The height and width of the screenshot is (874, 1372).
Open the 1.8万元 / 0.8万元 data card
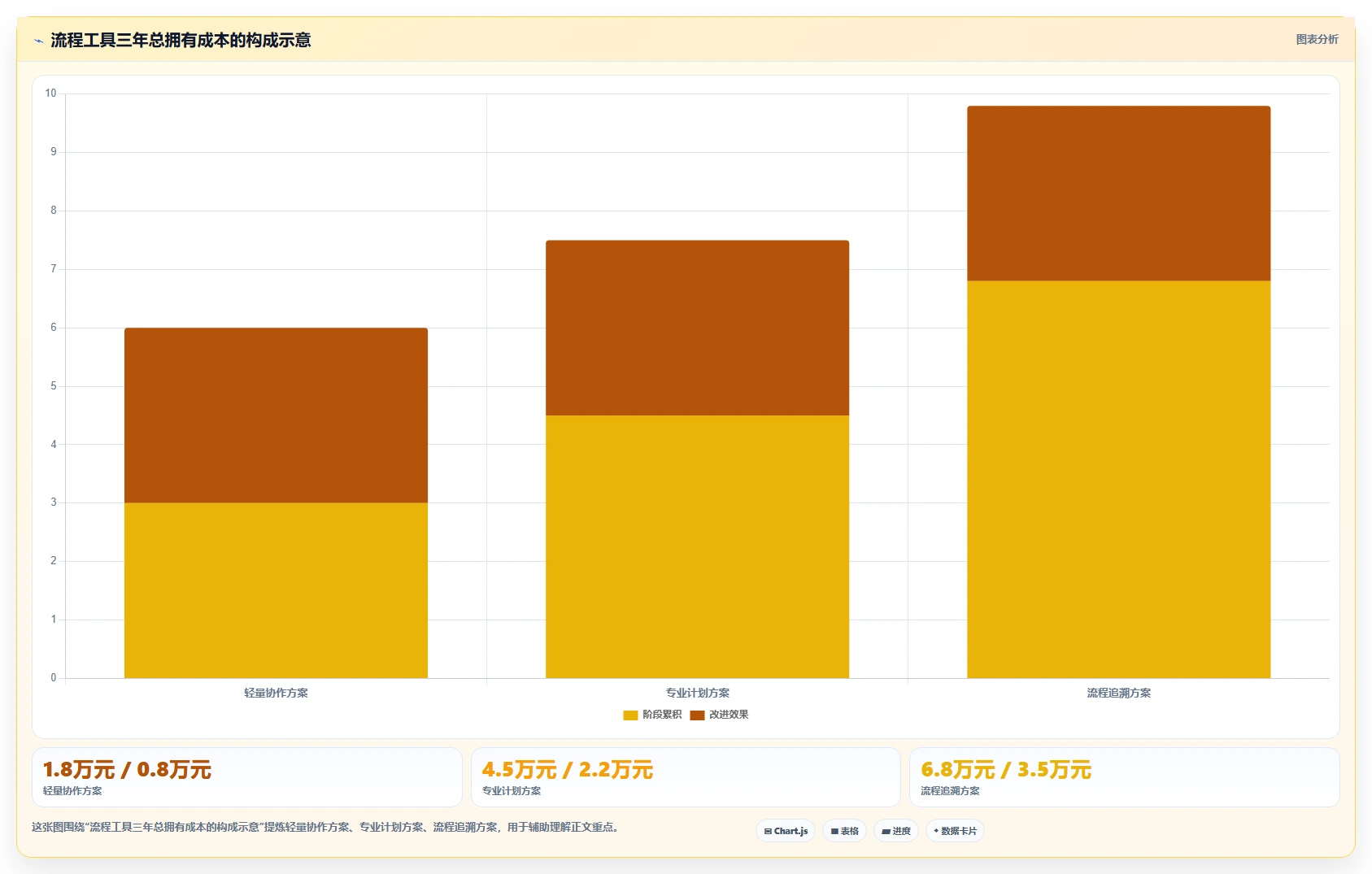246,777
